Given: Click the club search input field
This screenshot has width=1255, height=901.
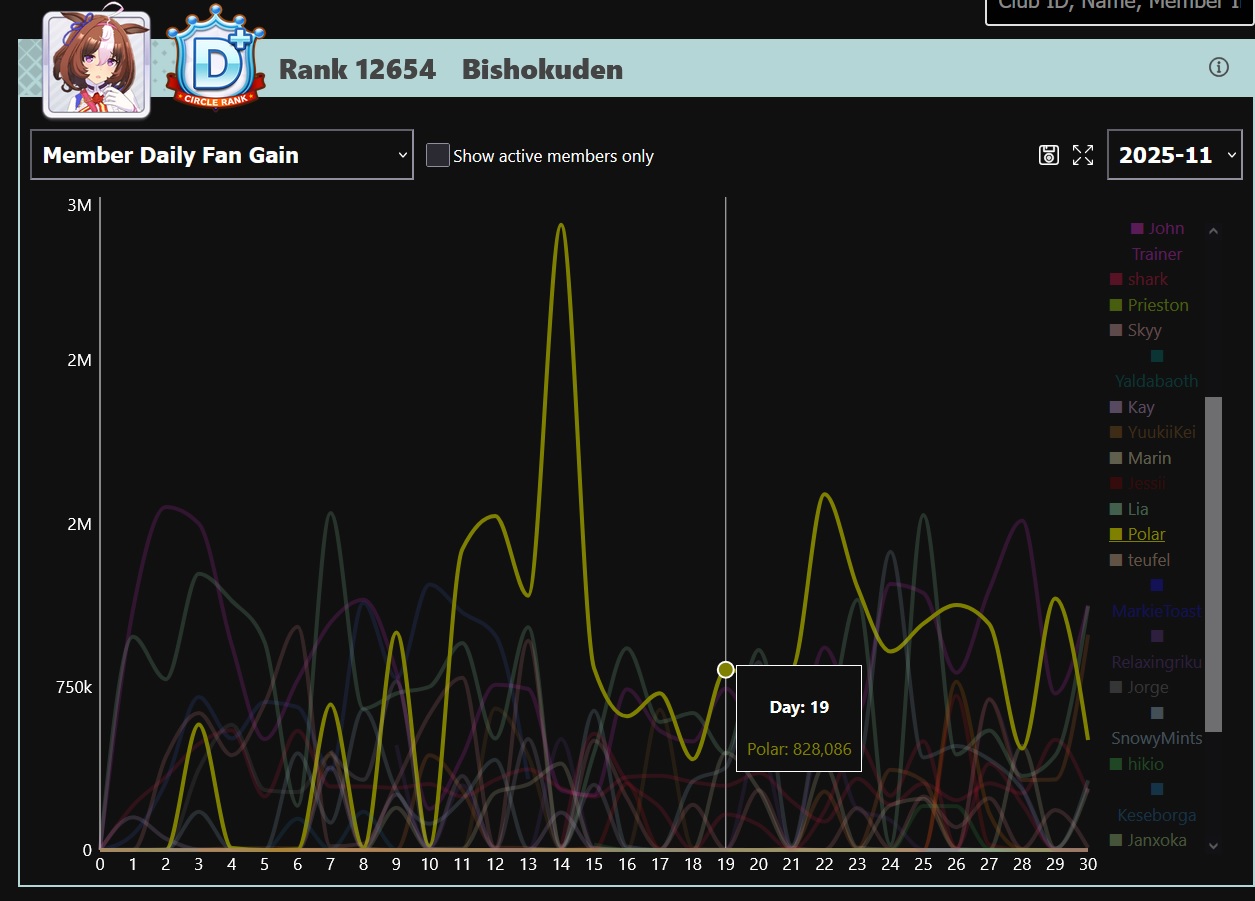Looking at the screenshot, I should tap(1120, 8).
